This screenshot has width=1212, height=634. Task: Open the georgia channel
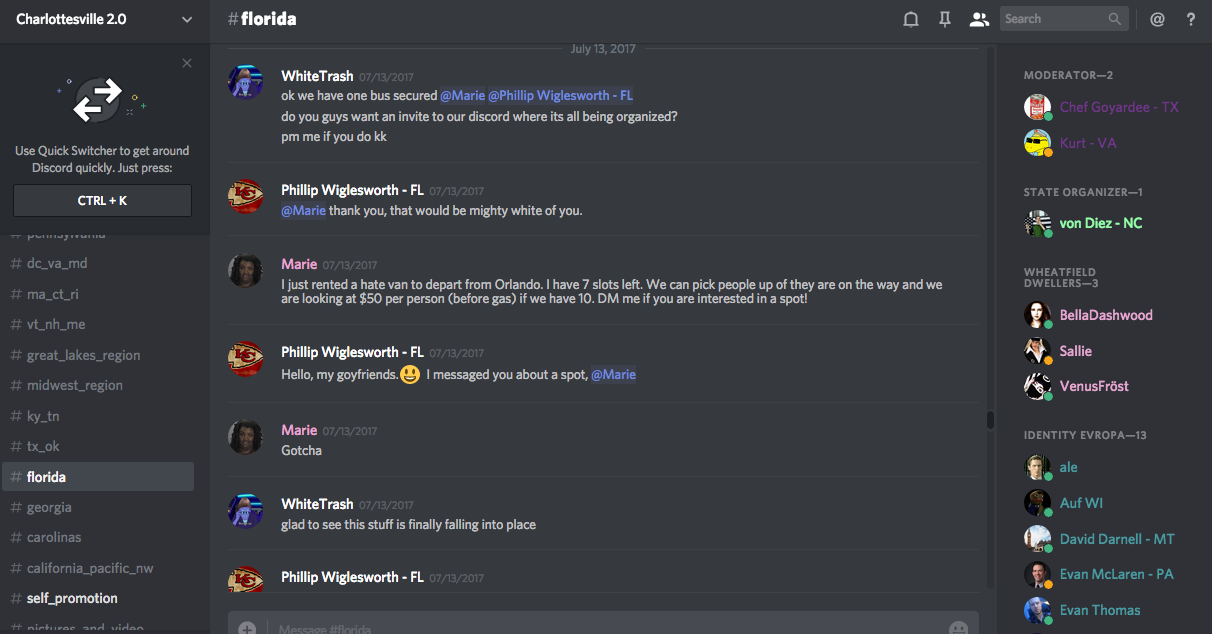(49, 507)
